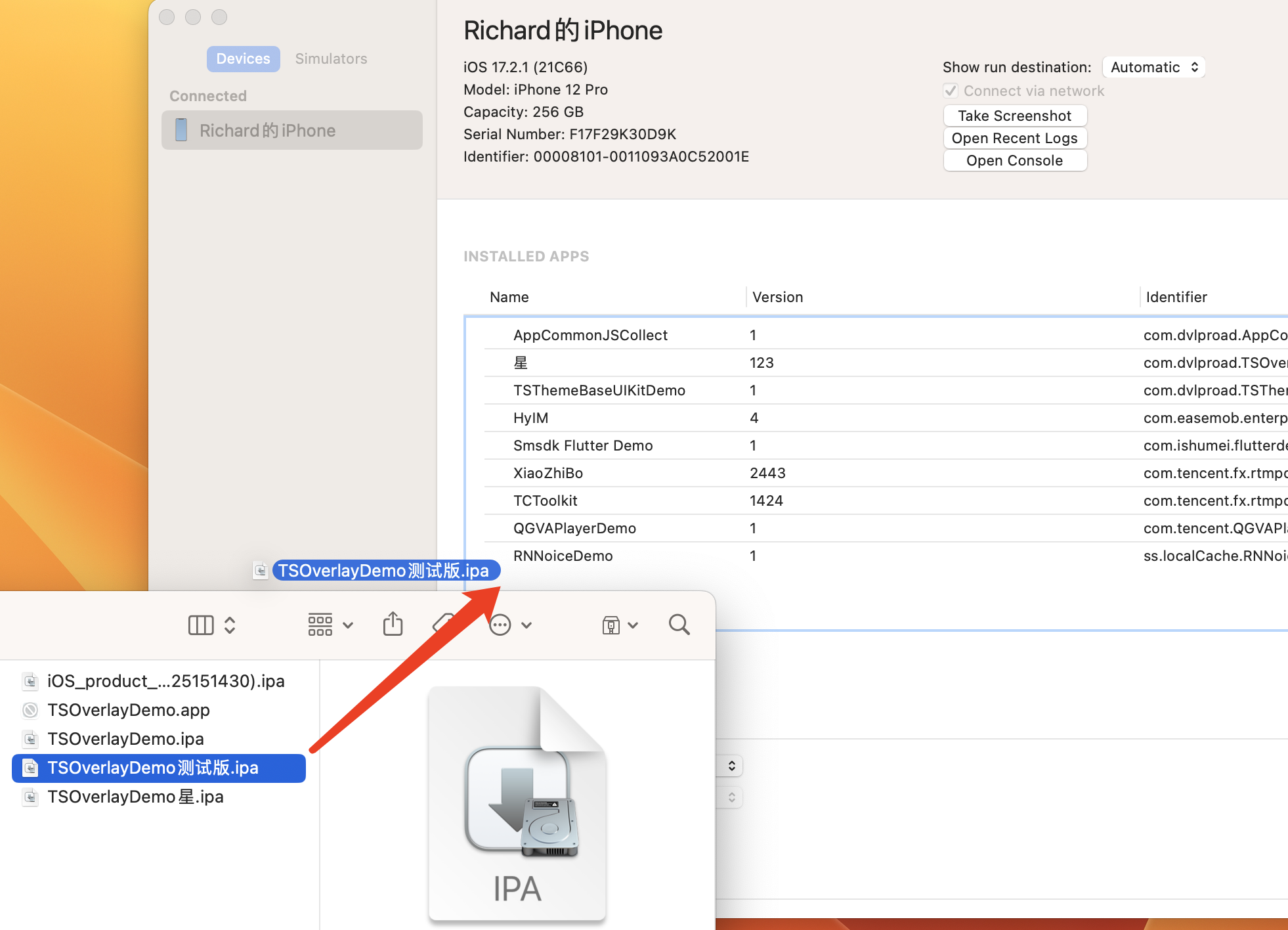The width and height of the screenshot is (1288, 930).
Task: Switch to the Simulators tab
Action: click(331, 58)
